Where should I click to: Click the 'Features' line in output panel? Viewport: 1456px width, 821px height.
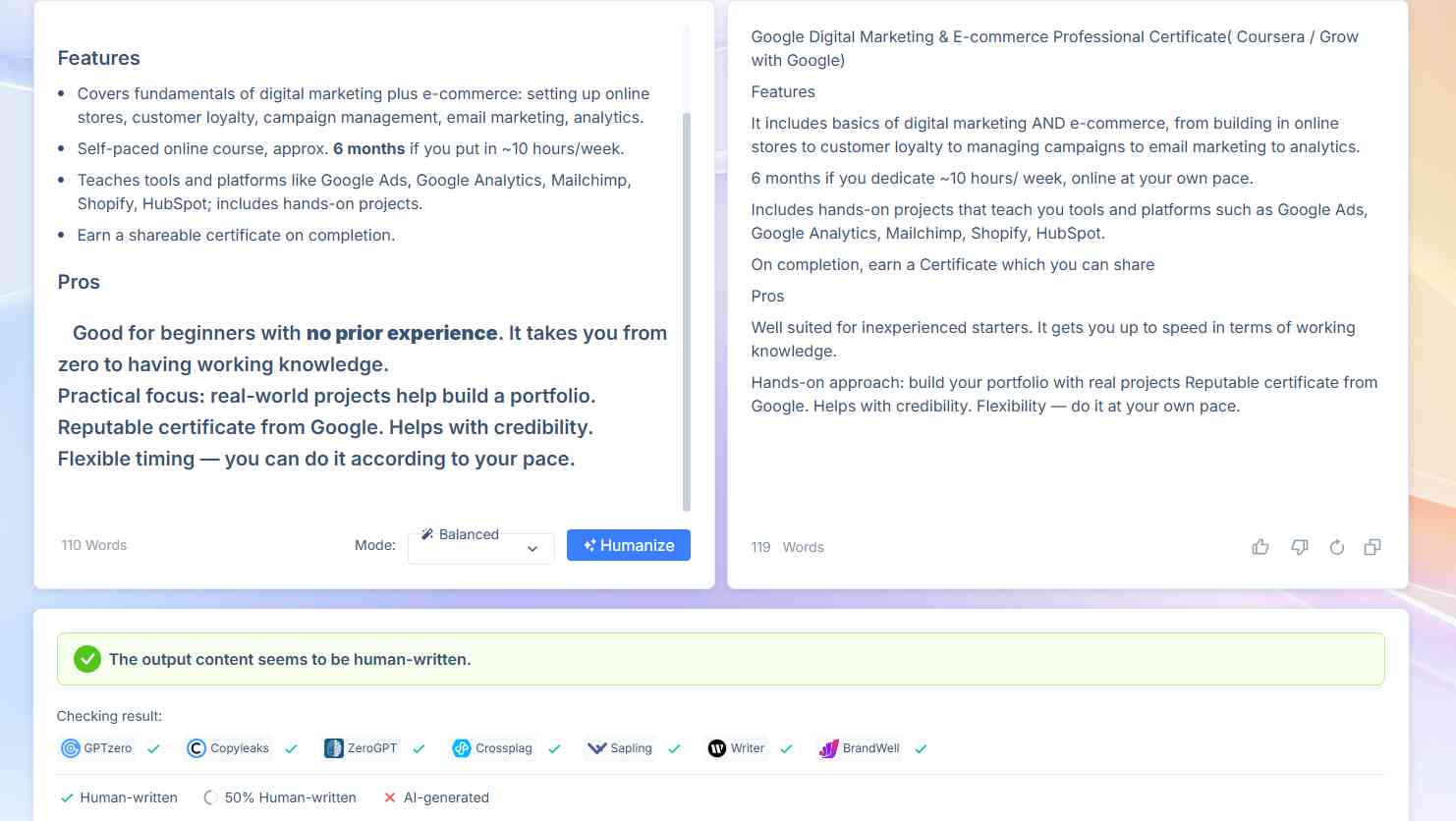(x=783, y=91)
